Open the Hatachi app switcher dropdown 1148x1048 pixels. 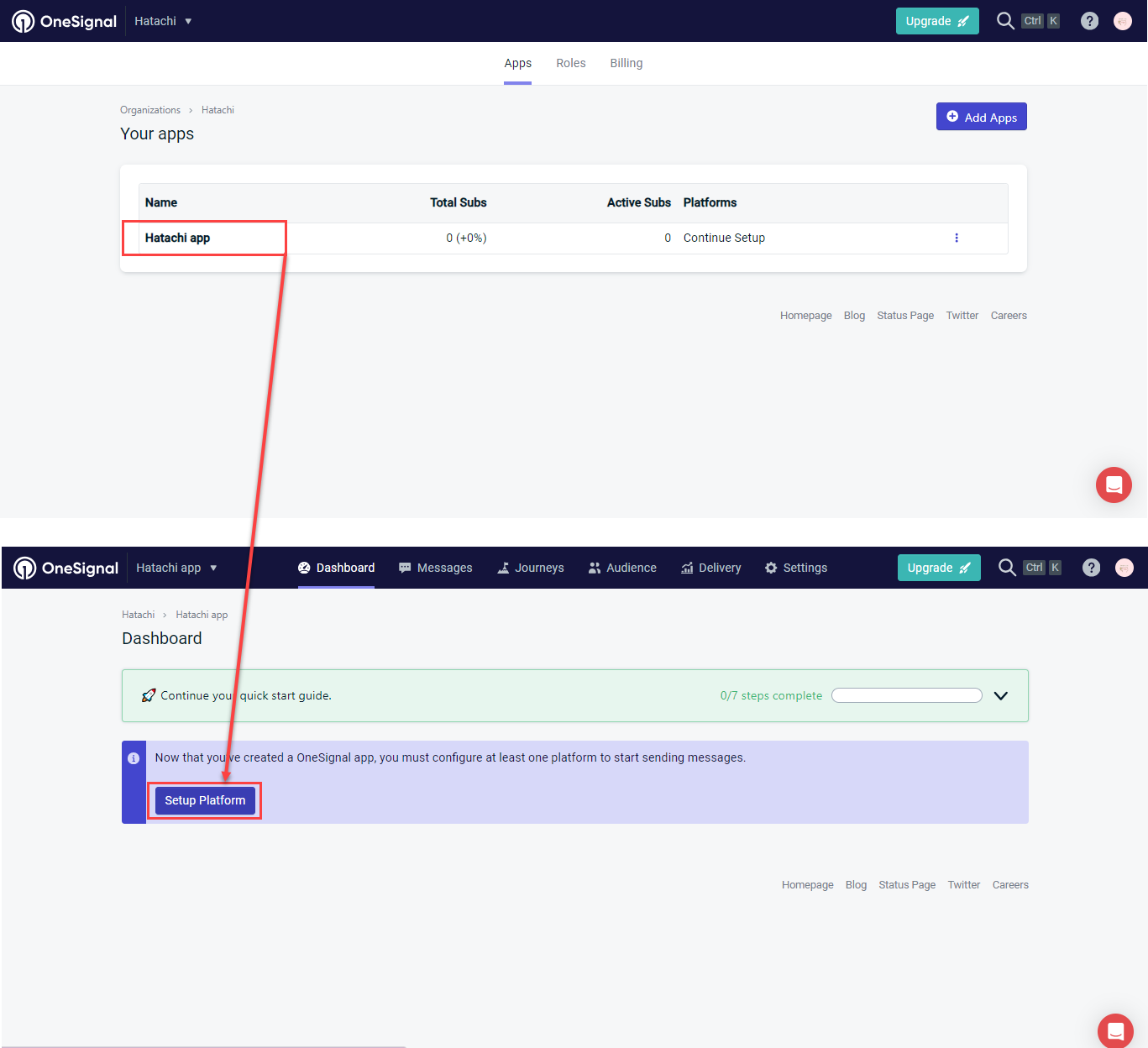click(x=176, y=568)
